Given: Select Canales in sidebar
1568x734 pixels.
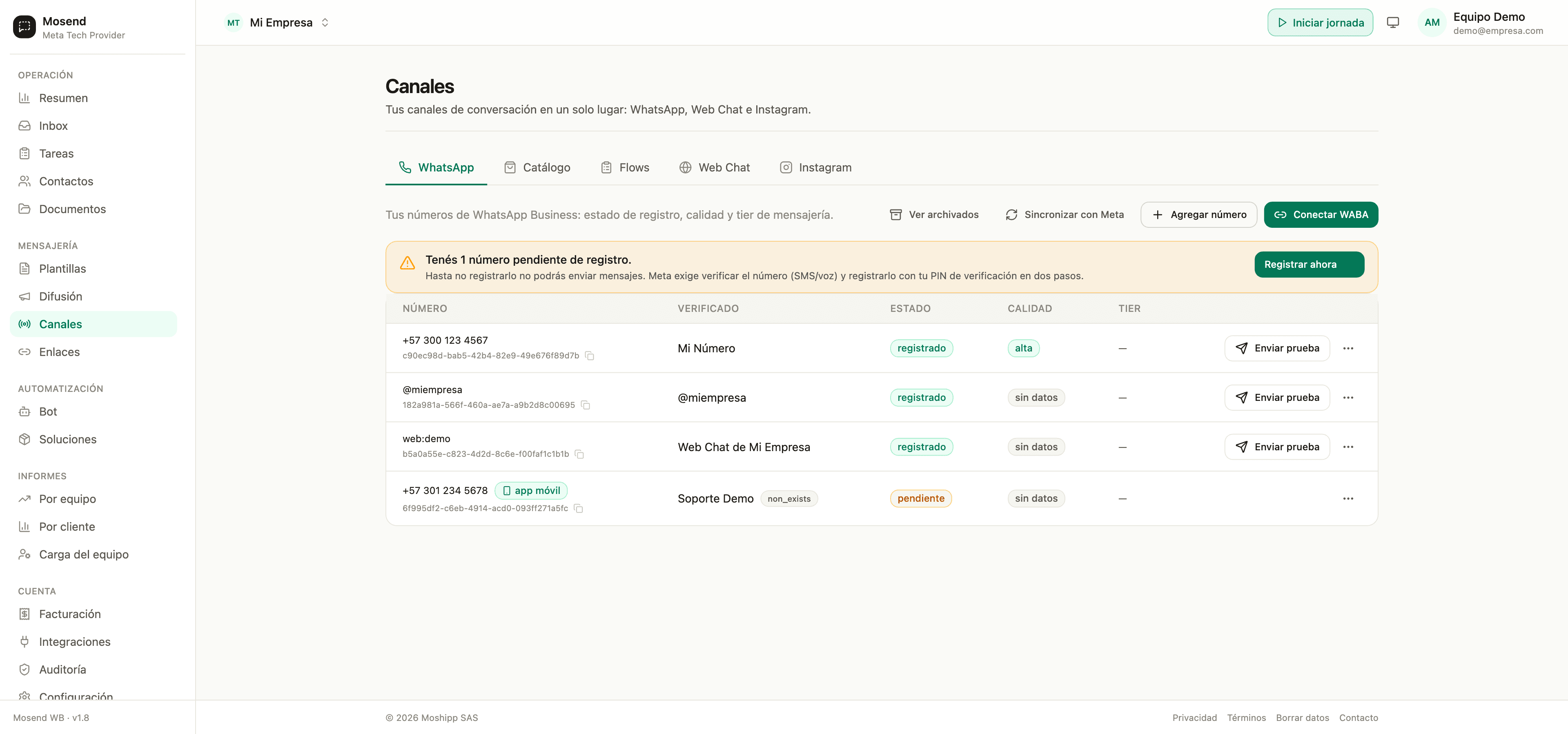Looking at the screenshot, I should tap(93, 324).
